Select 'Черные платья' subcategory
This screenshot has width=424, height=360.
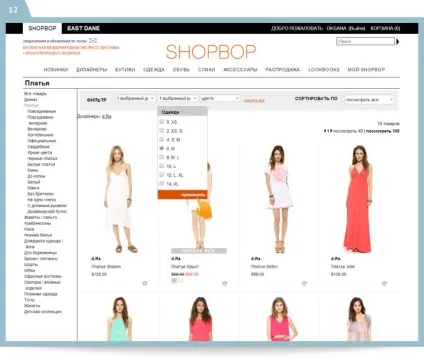(42, 158)
